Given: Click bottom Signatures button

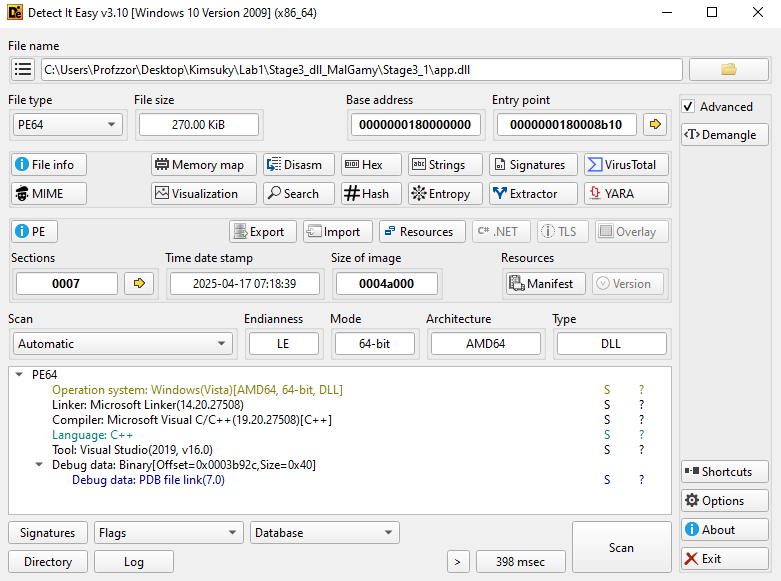Looking at the screenshot, I should click(x=48, y=533).
